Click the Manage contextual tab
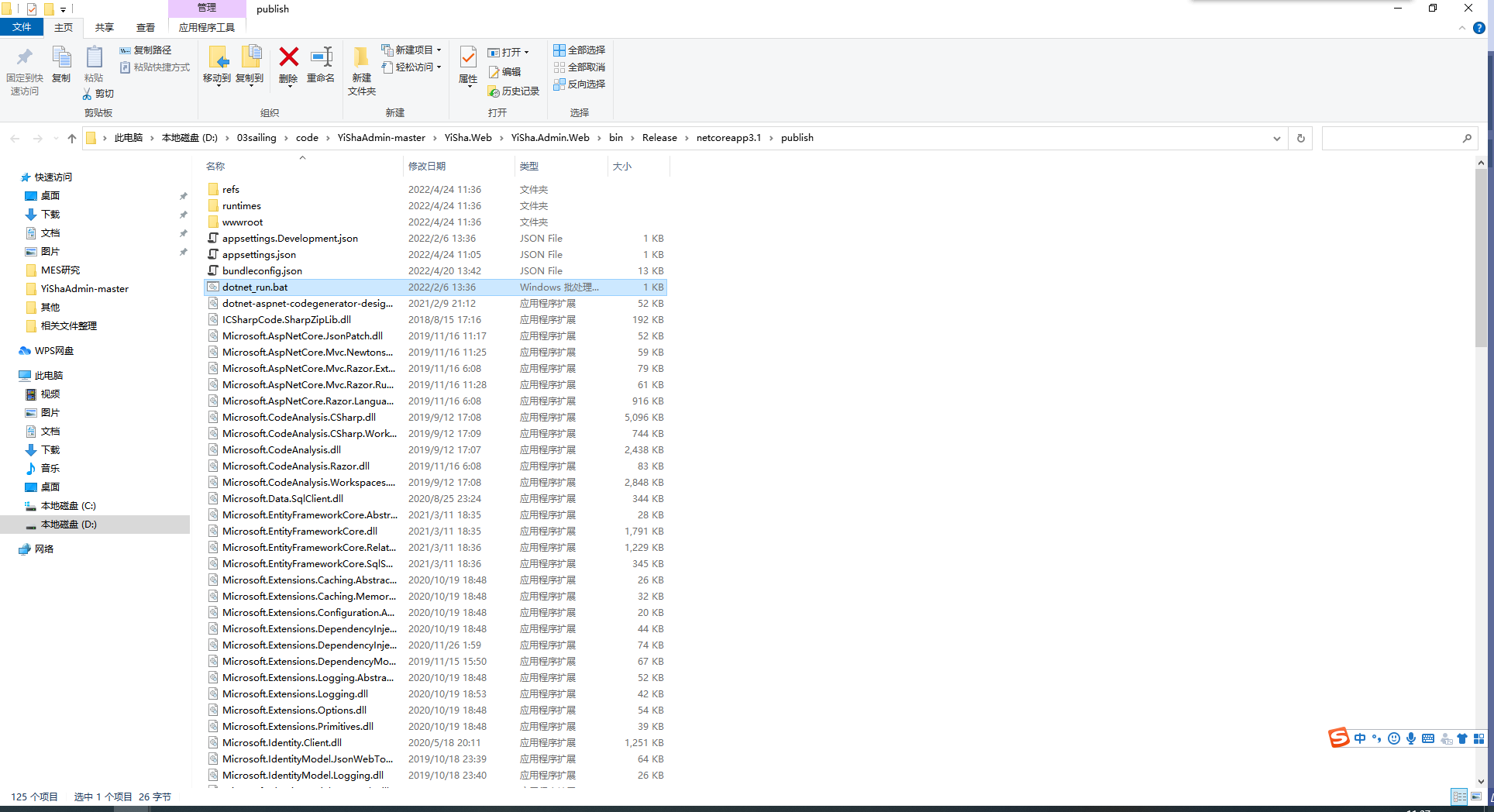Image resolution: width=1494 pixels, height=812 pixels. pyautogui.click(x=207, y=8)
